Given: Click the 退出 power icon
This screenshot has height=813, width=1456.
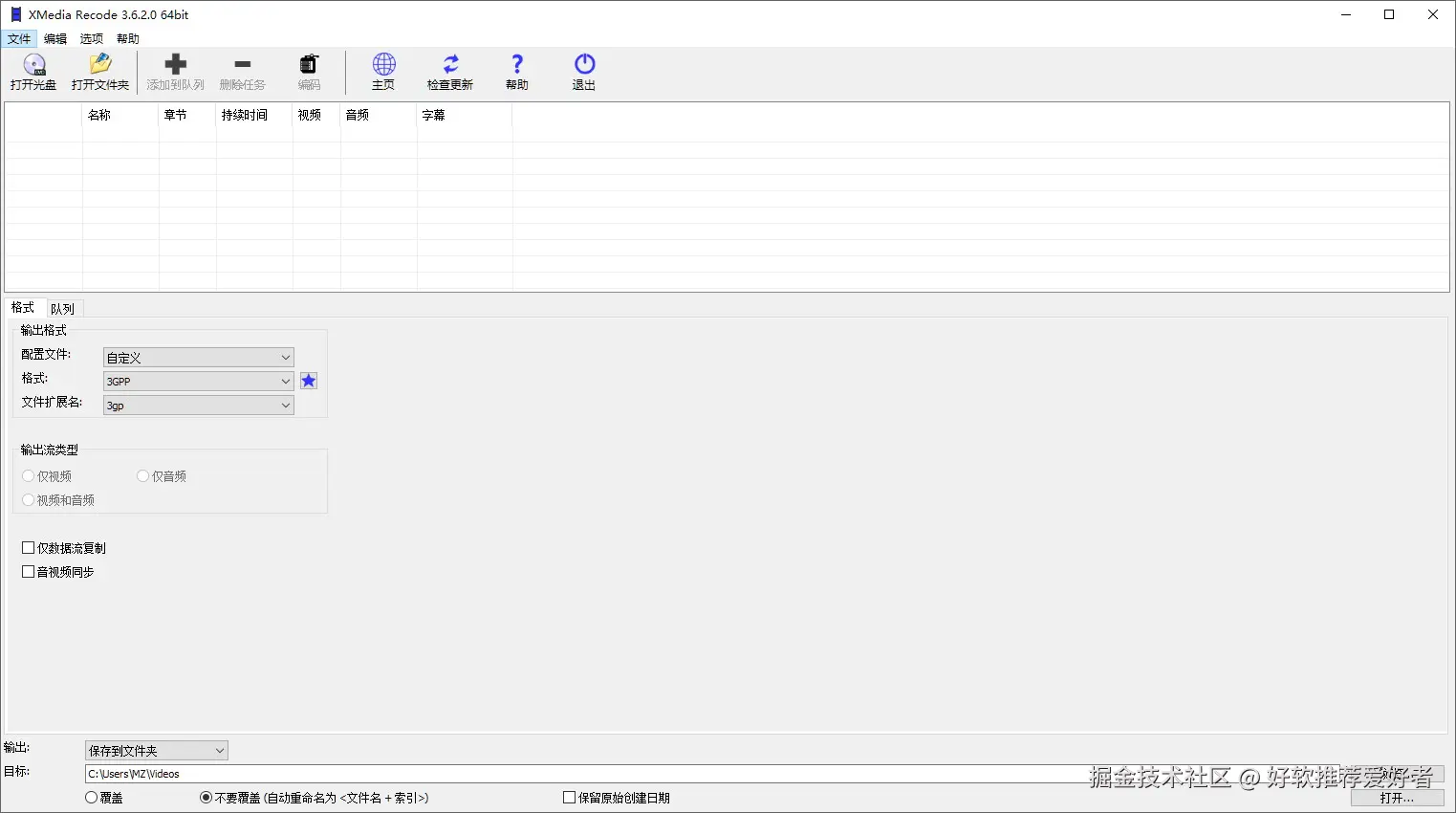Looking at the screenshot, I should 584,64.
